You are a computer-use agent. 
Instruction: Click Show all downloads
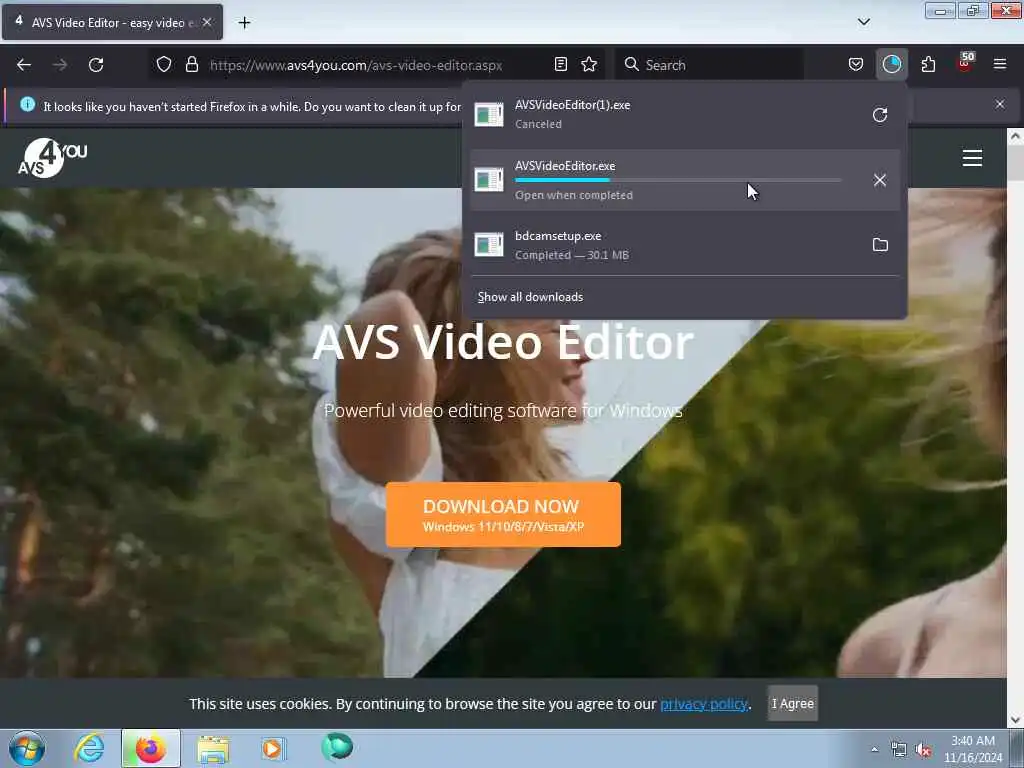(530, 297)
